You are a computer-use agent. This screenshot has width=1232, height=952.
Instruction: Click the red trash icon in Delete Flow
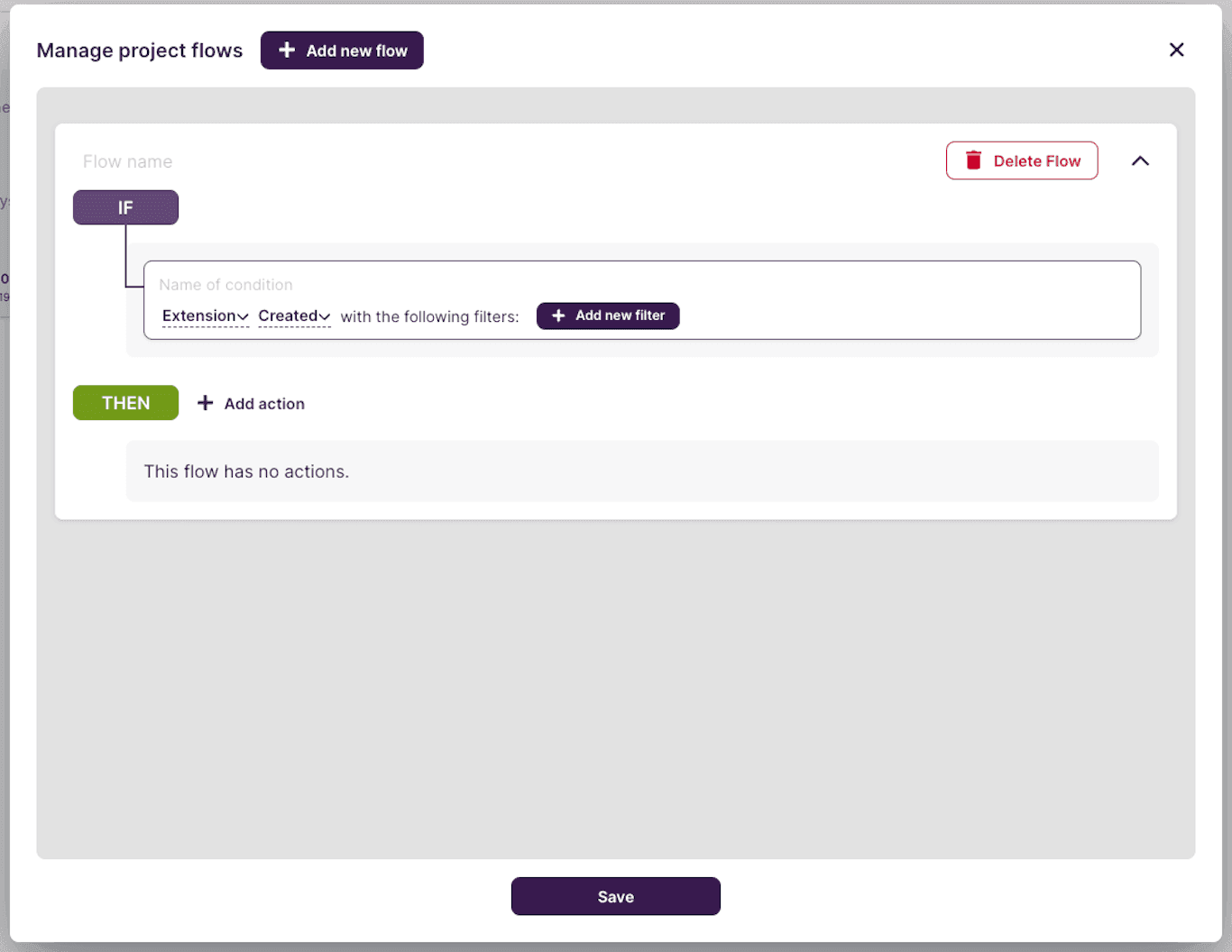(973, 160)
